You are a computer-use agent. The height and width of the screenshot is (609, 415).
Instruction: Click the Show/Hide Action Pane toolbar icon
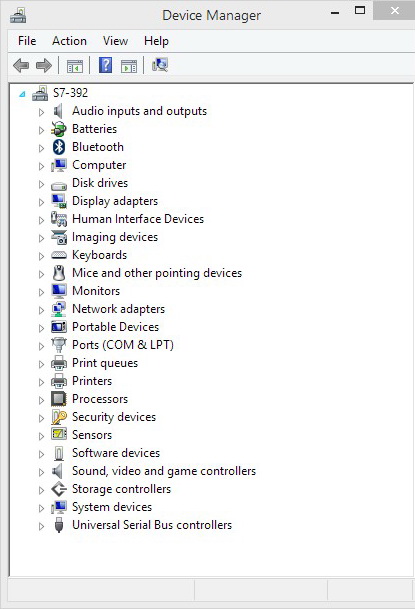[x=129, y=66]
